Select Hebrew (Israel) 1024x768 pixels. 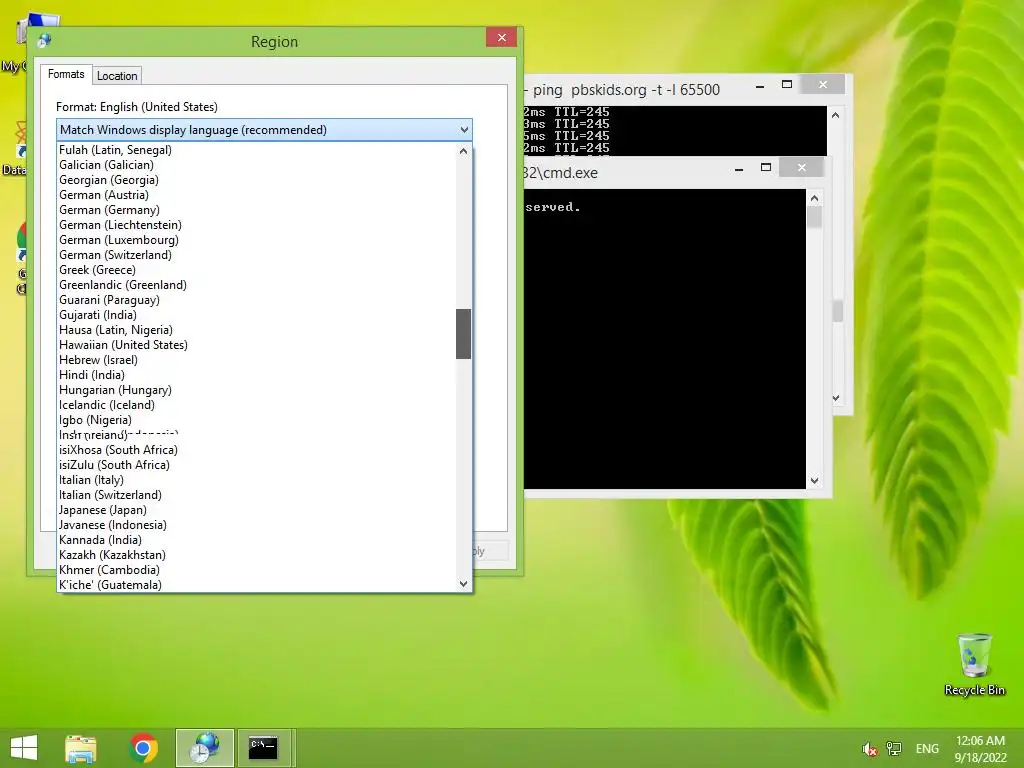click(256, 360)
